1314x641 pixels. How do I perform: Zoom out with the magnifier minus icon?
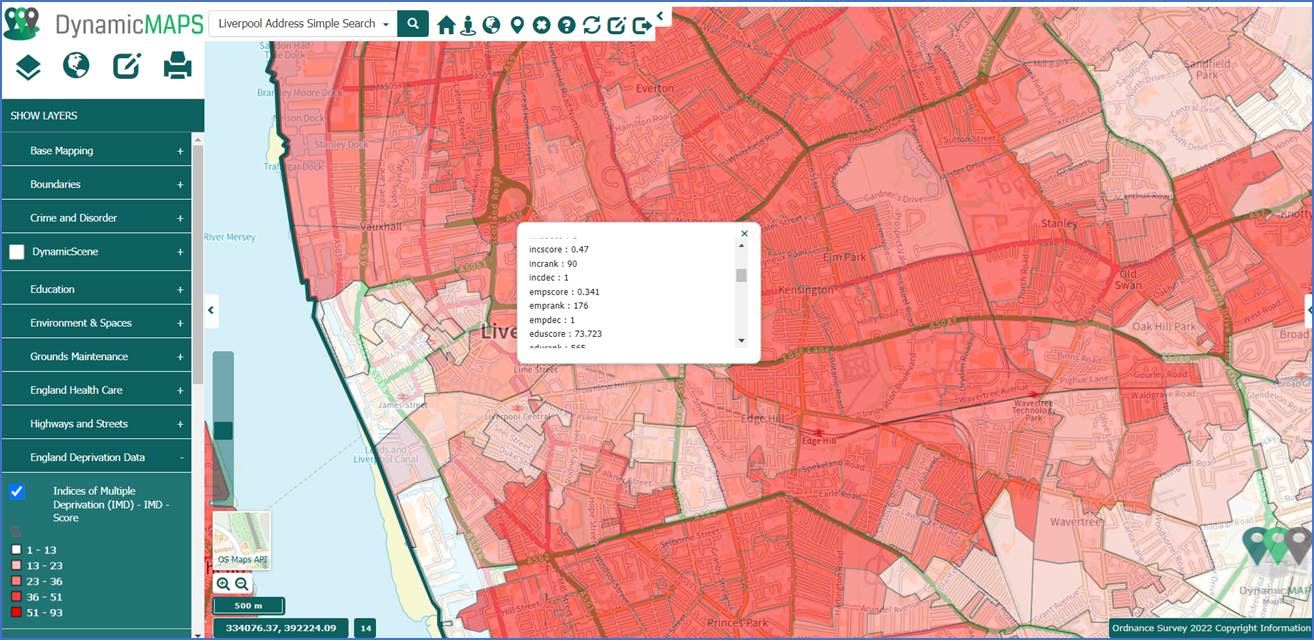[241, 584]
